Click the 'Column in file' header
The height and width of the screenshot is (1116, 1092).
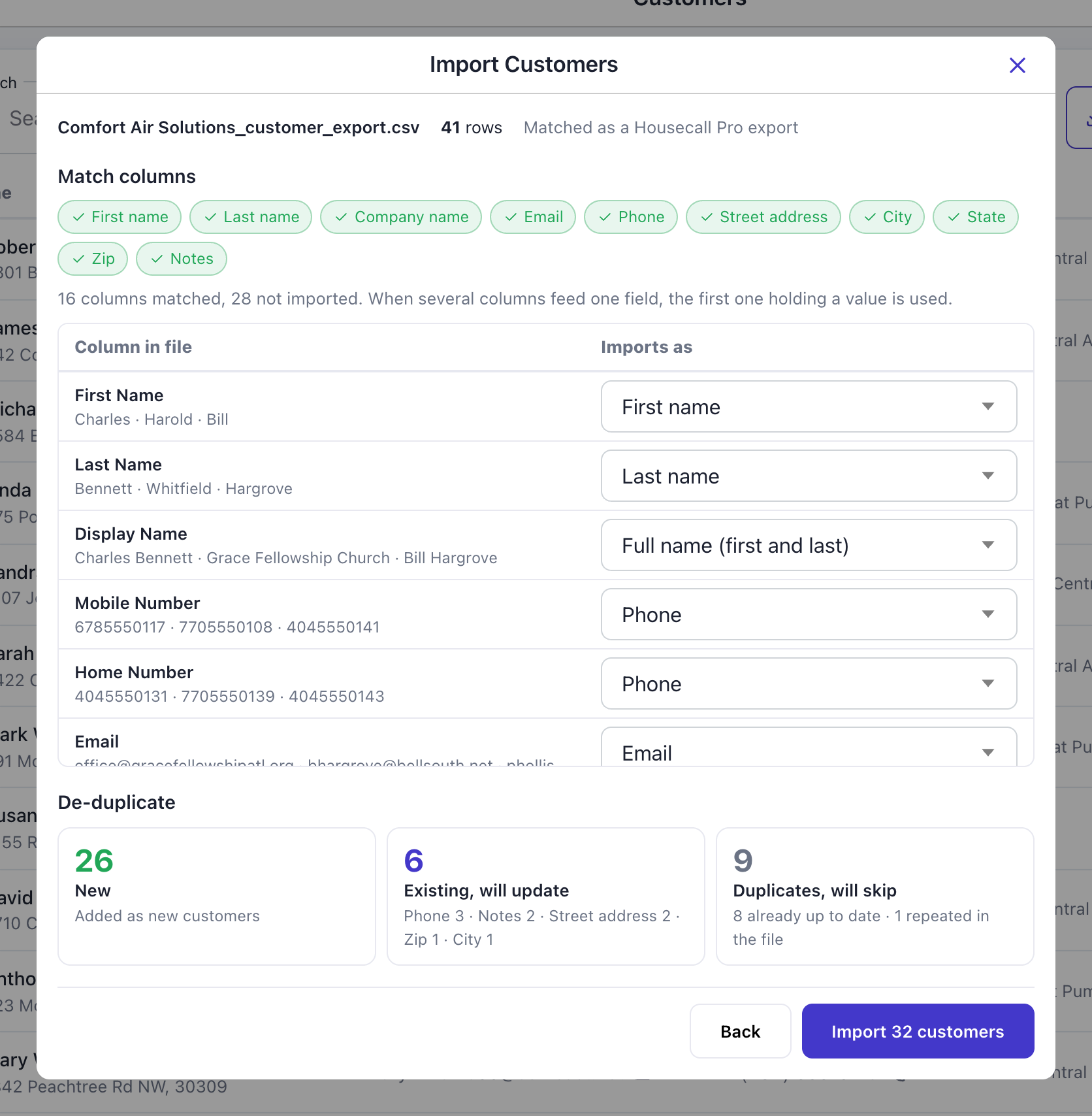point(133,347)
